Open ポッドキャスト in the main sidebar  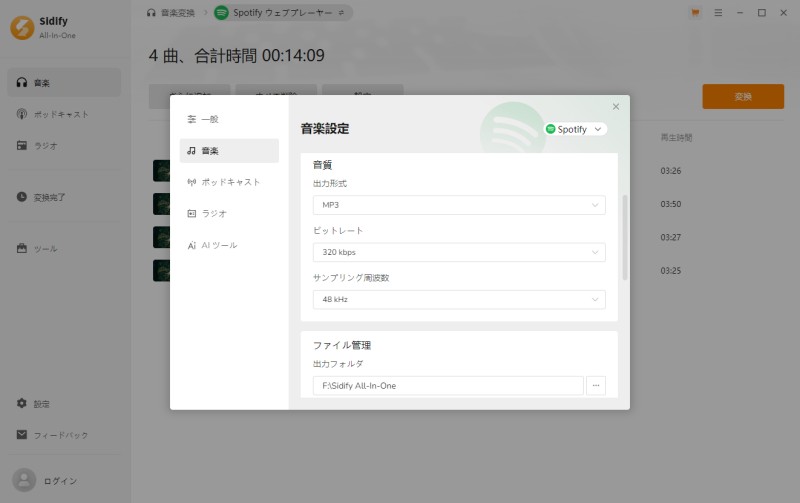pyautogui.click(x=64, y=114)
